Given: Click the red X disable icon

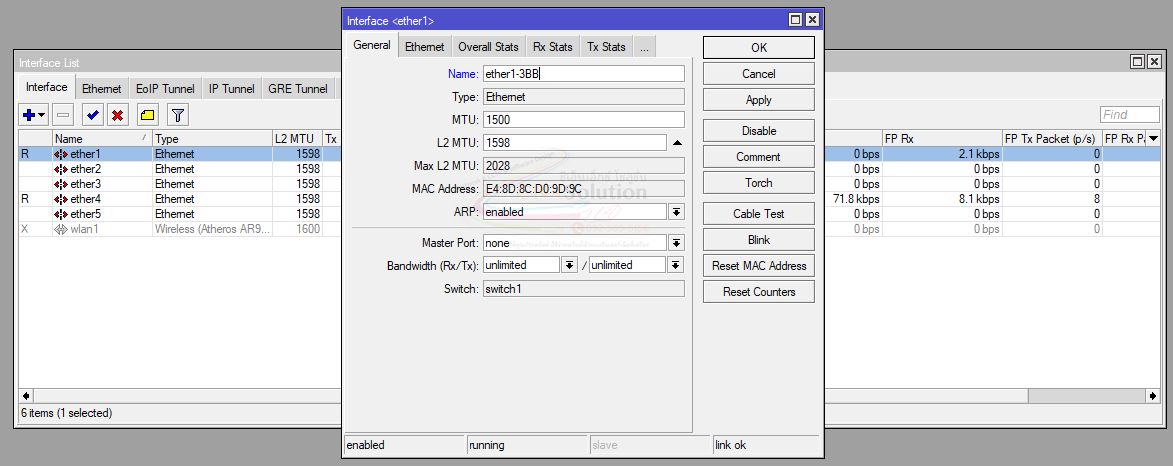Looking at the screenshot, I should (117, 115).
